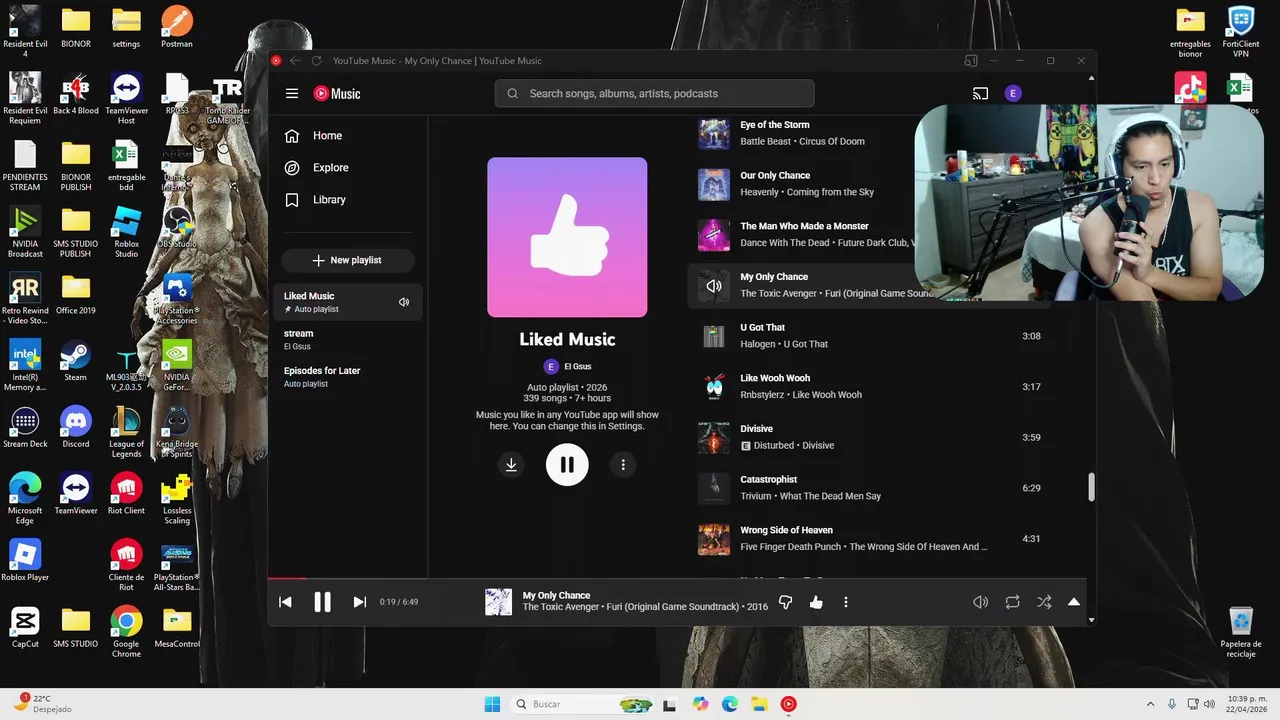This screenshot has width=1280, height=720.
Task: Toggle the like button in player bar
Action: click(816, 602)
